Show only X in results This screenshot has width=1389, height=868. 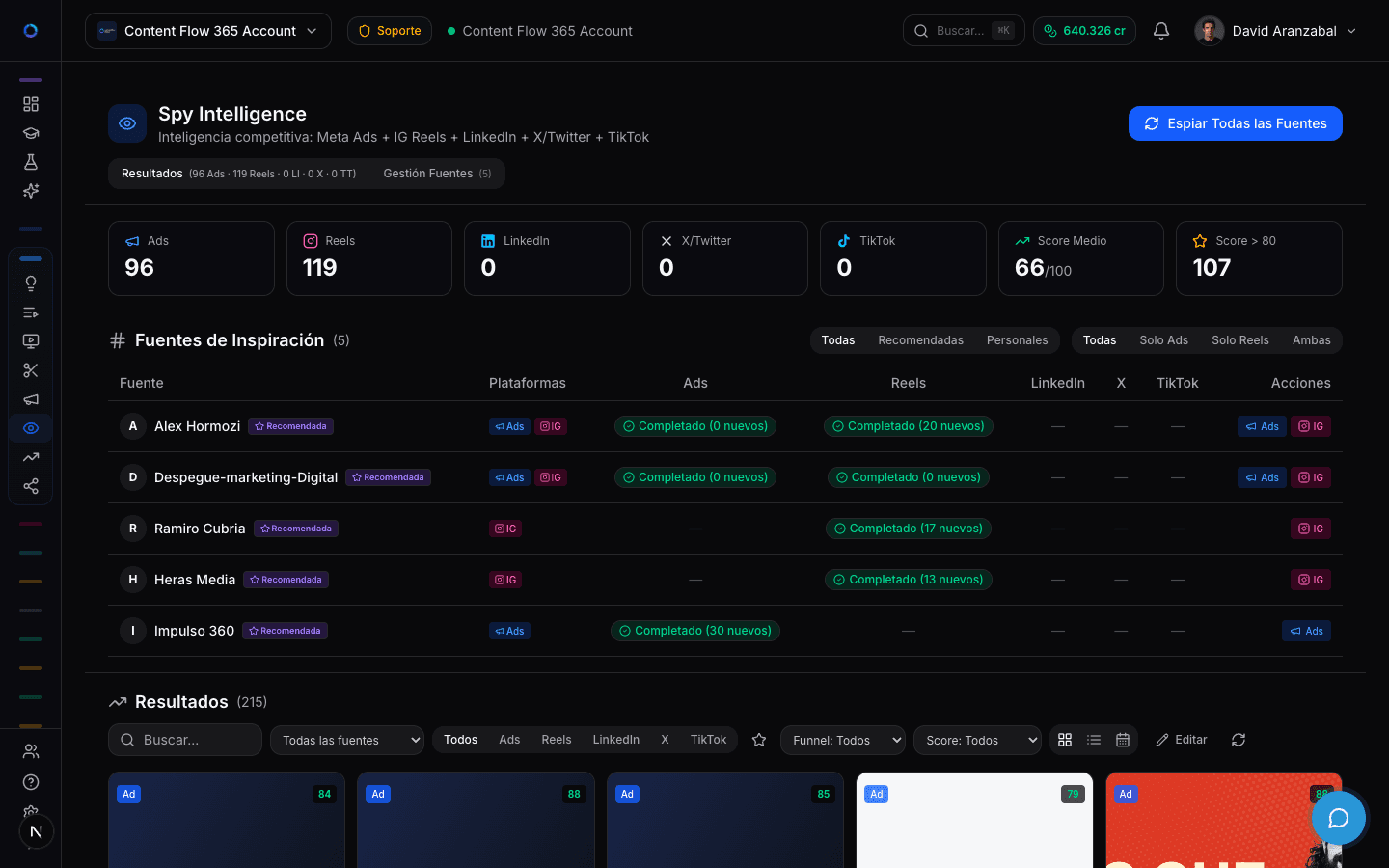(665, 740)
